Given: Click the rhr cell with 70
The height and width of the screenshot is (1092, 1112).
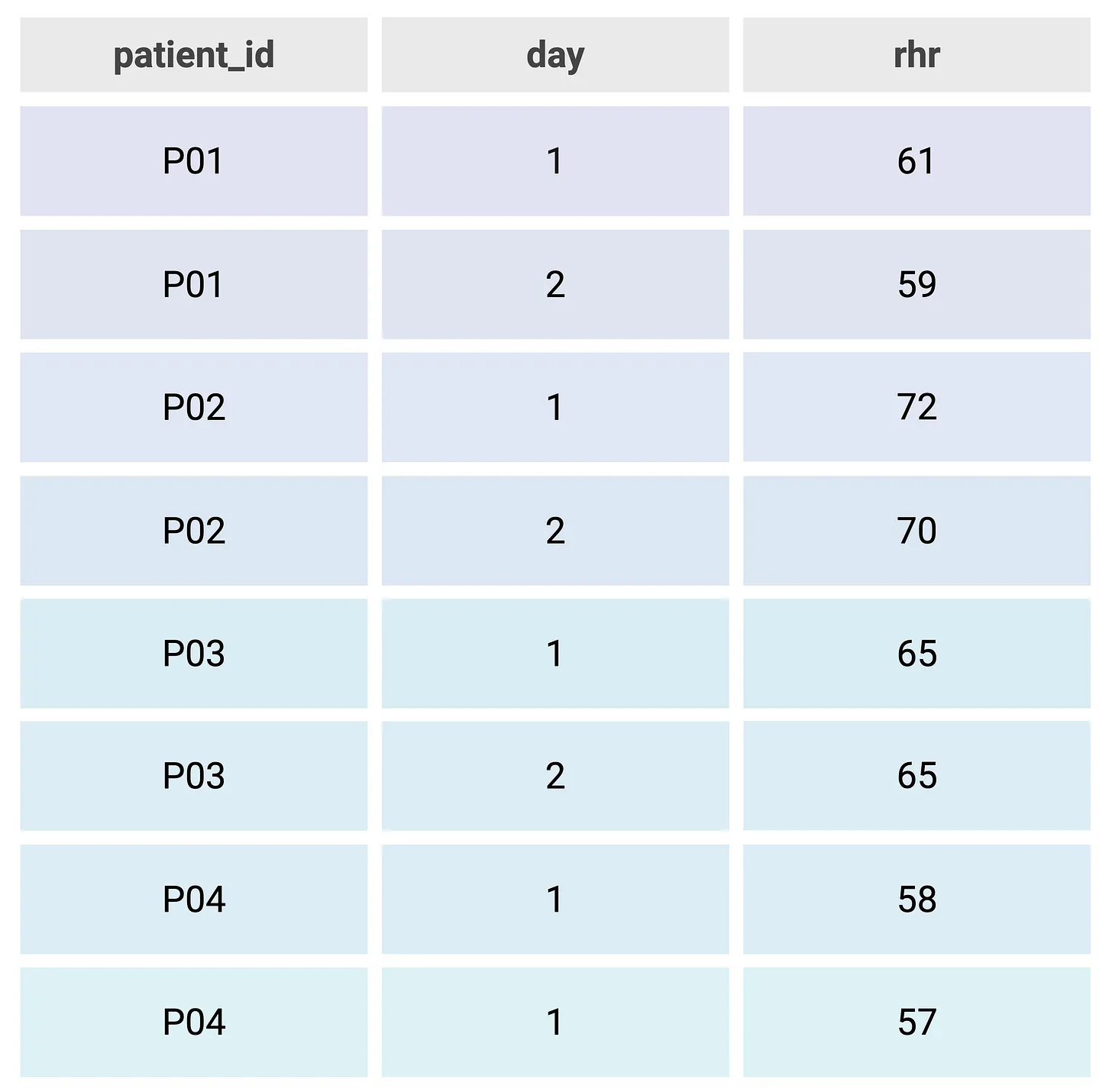Looking at the screenshot, I should click(x=916, y=531).
